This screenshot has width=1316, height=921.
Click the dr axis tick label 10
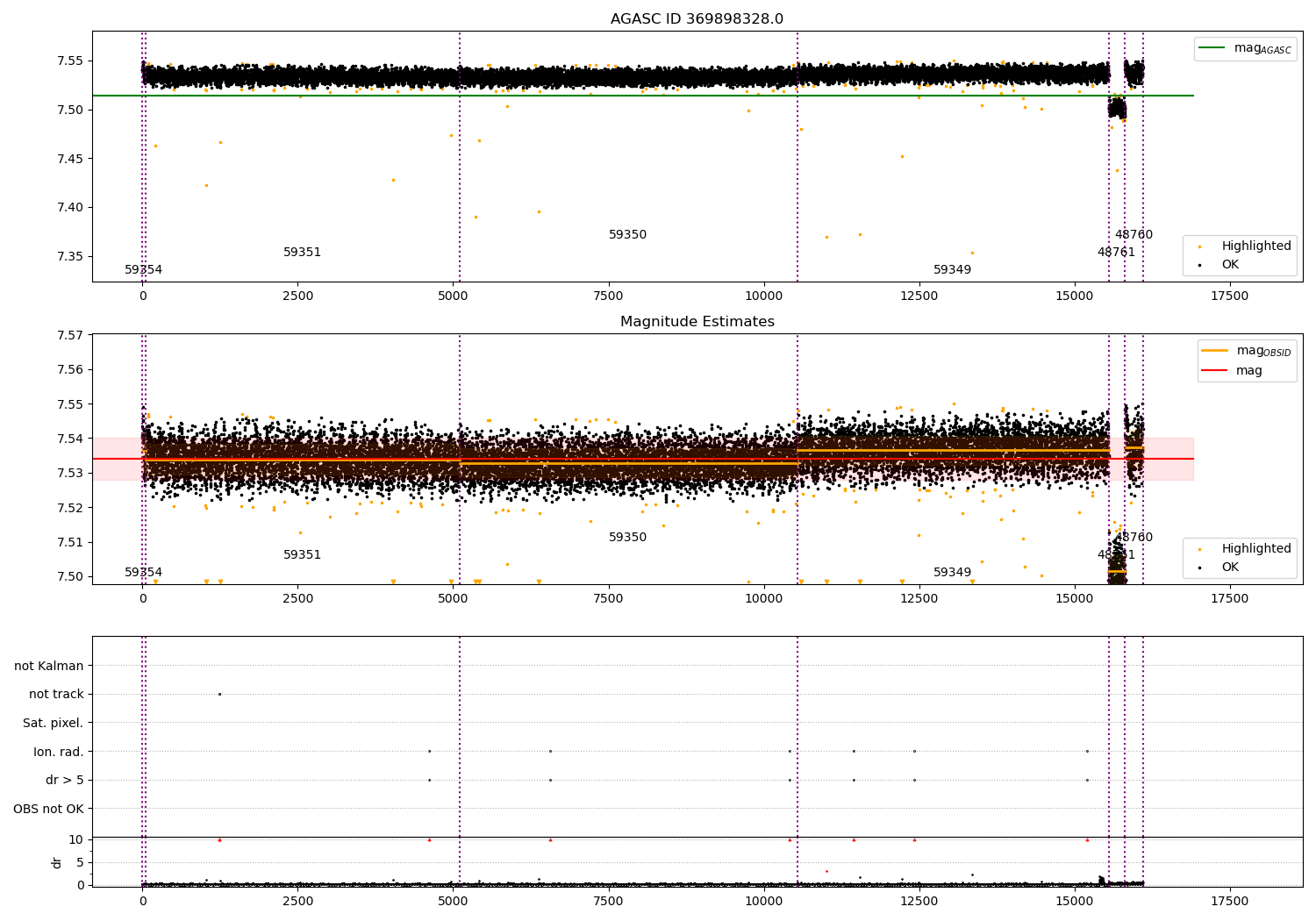pyautogui.click(x=76, y=840)
